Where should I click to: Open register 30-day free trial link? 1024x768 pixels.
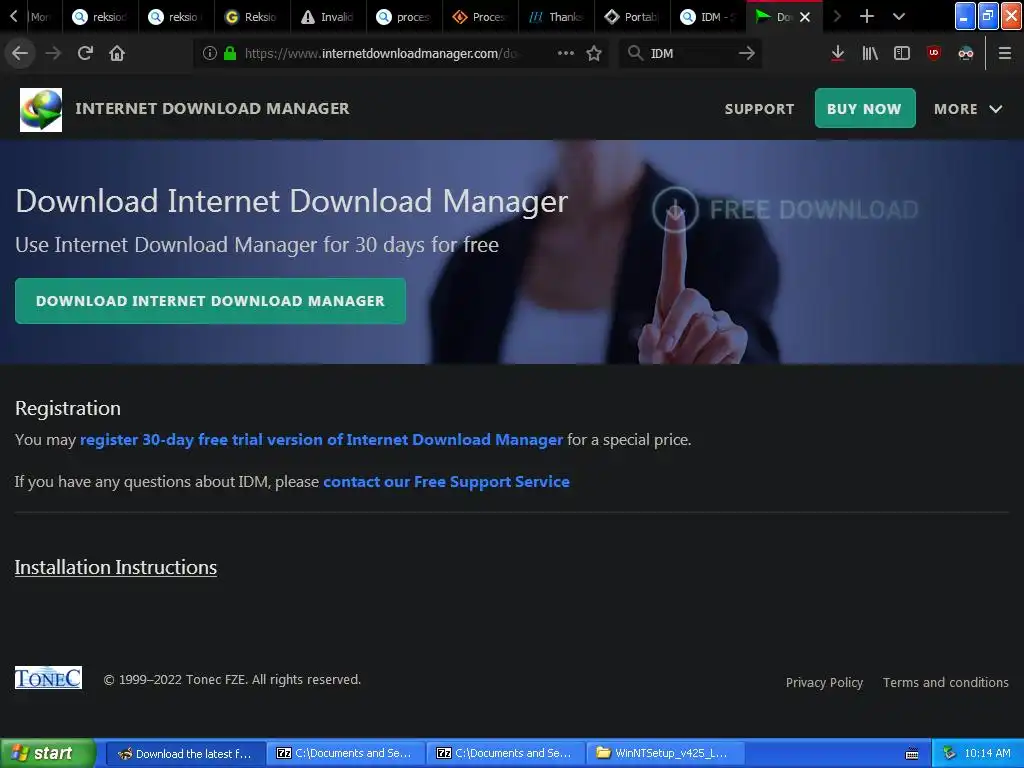click(x=321, y=440)
